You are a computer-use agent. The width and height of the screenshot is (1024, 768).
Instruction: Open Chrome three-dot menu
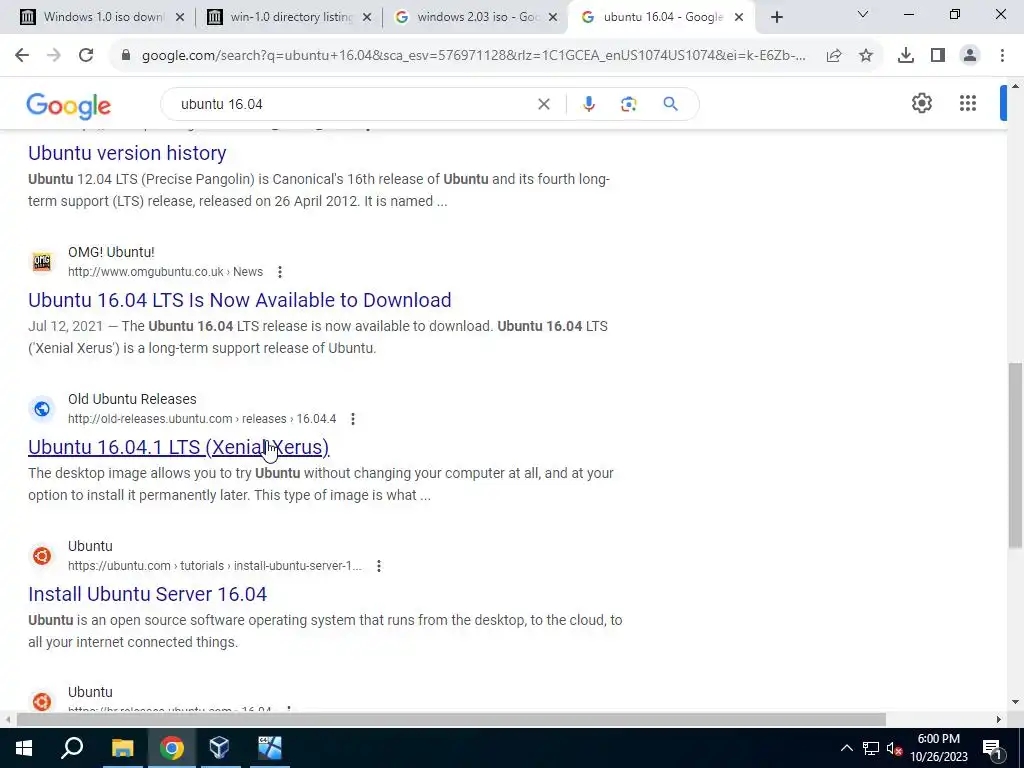pos(1002,56)
